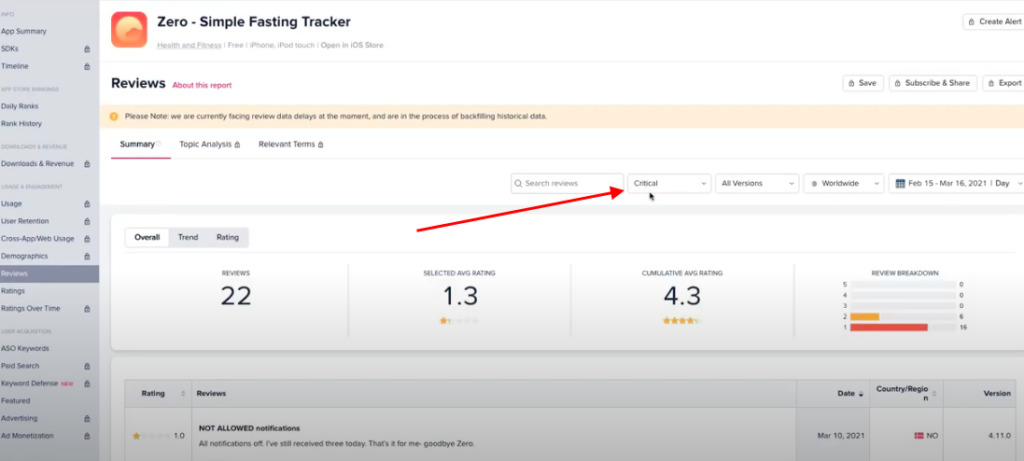Click the globe icon in Worldwide filter
Viewport: 1024px width, 461px height.
[814, 184]
